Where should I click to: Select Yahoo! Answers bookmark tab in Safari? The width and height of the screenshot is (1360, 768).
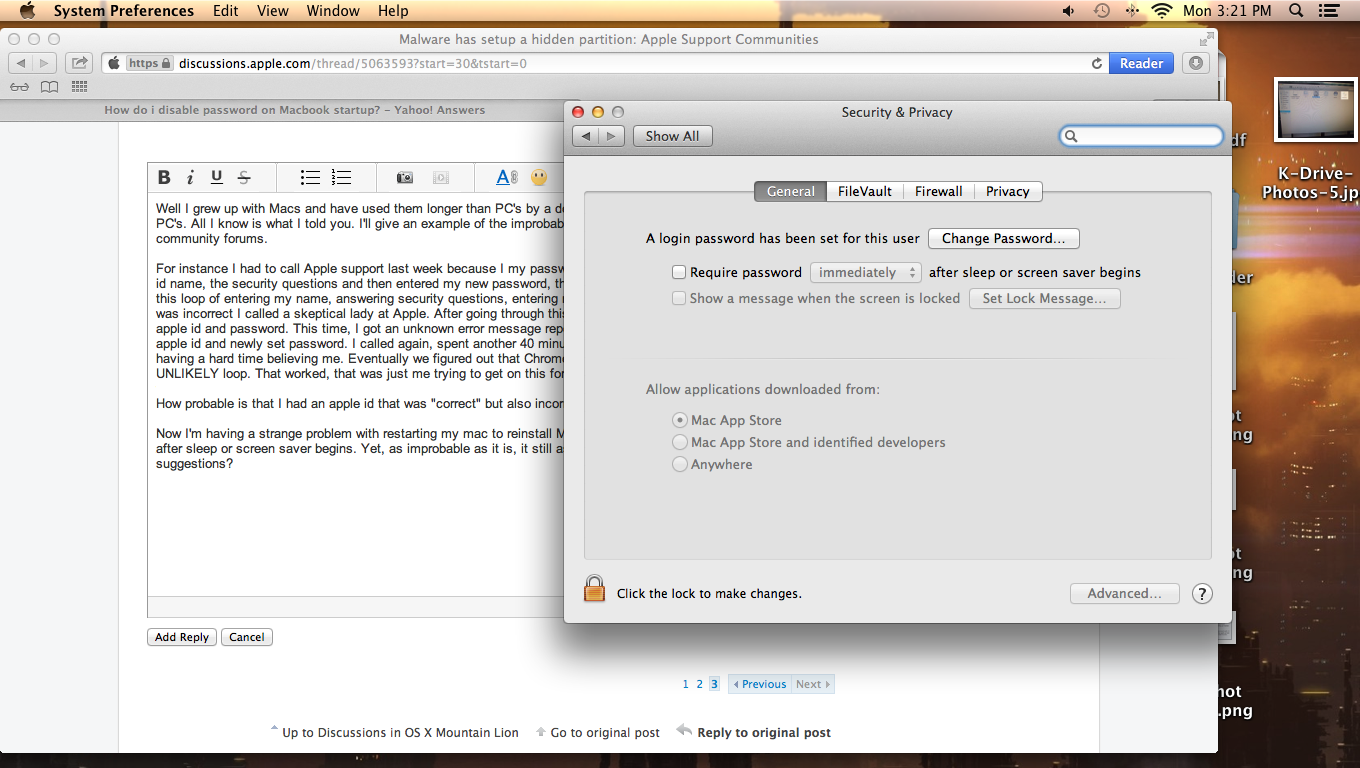click(295, 110)
